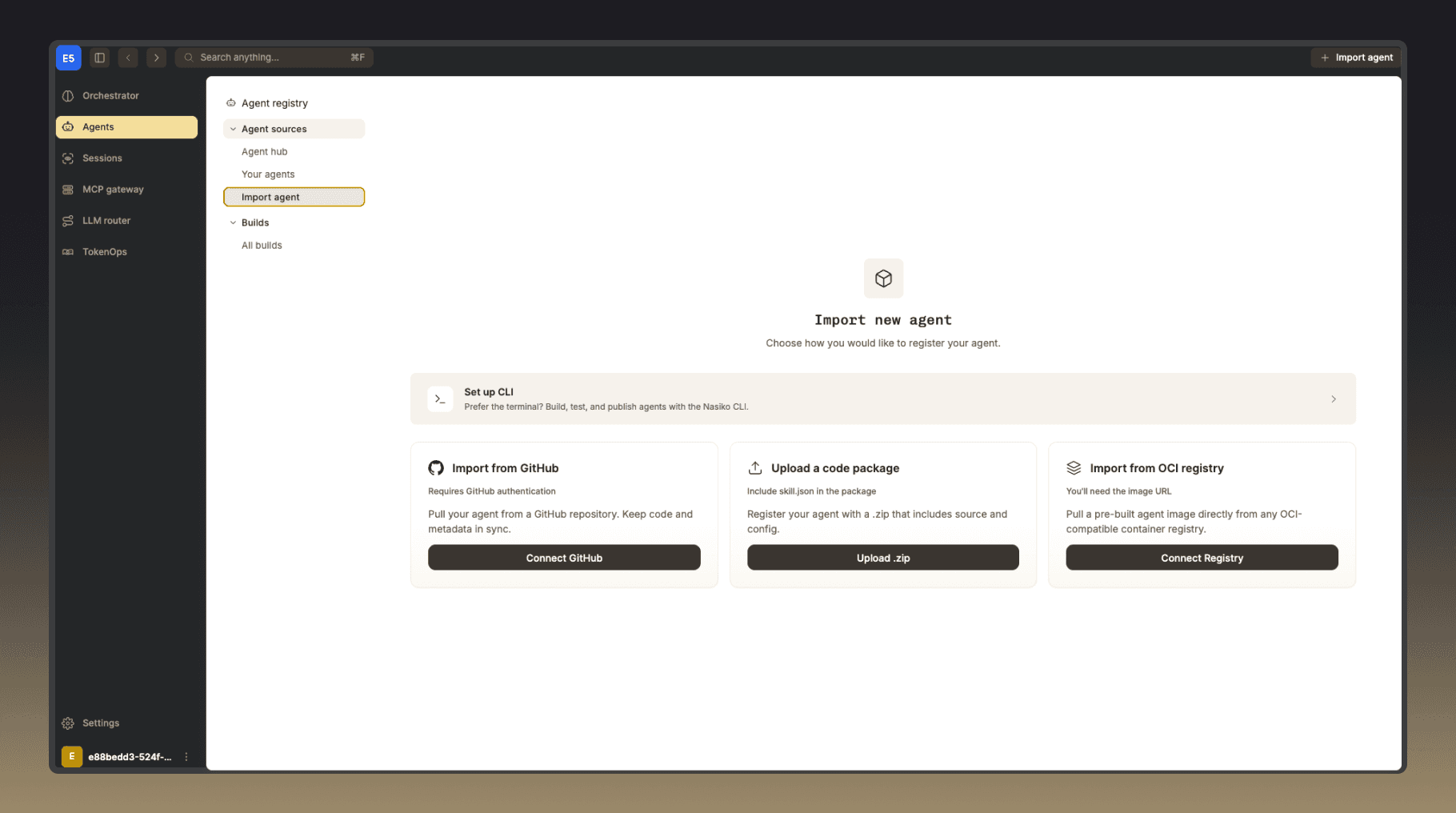The image size is (1456, 813).
Task: Click the TokenOps icon
Action: (x=68, y=252)
